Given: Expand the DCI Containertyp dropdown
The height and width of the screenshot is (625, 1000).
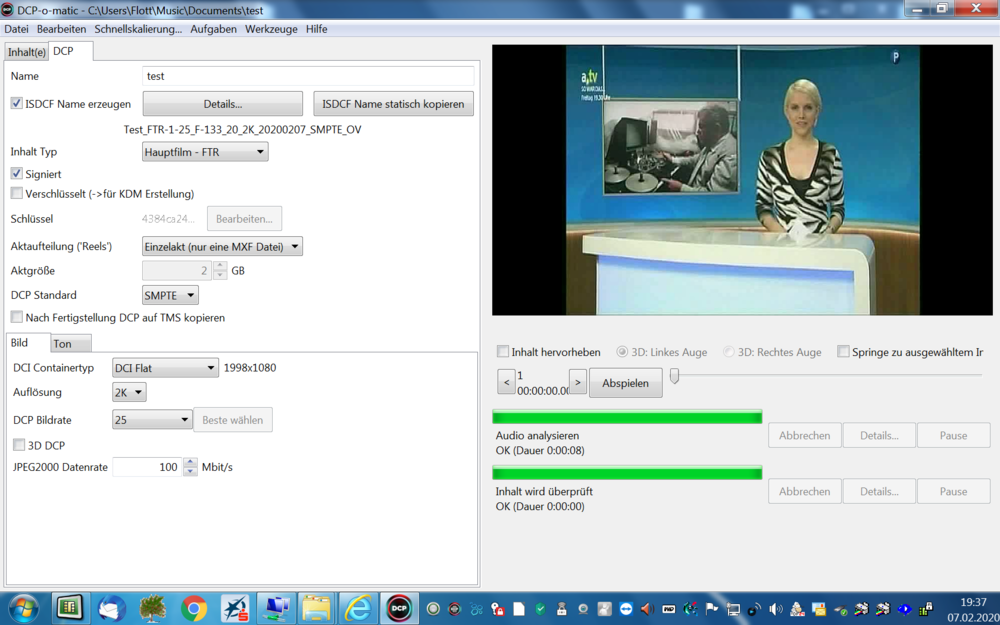Looking at the screenshot, I should (165, 368).
